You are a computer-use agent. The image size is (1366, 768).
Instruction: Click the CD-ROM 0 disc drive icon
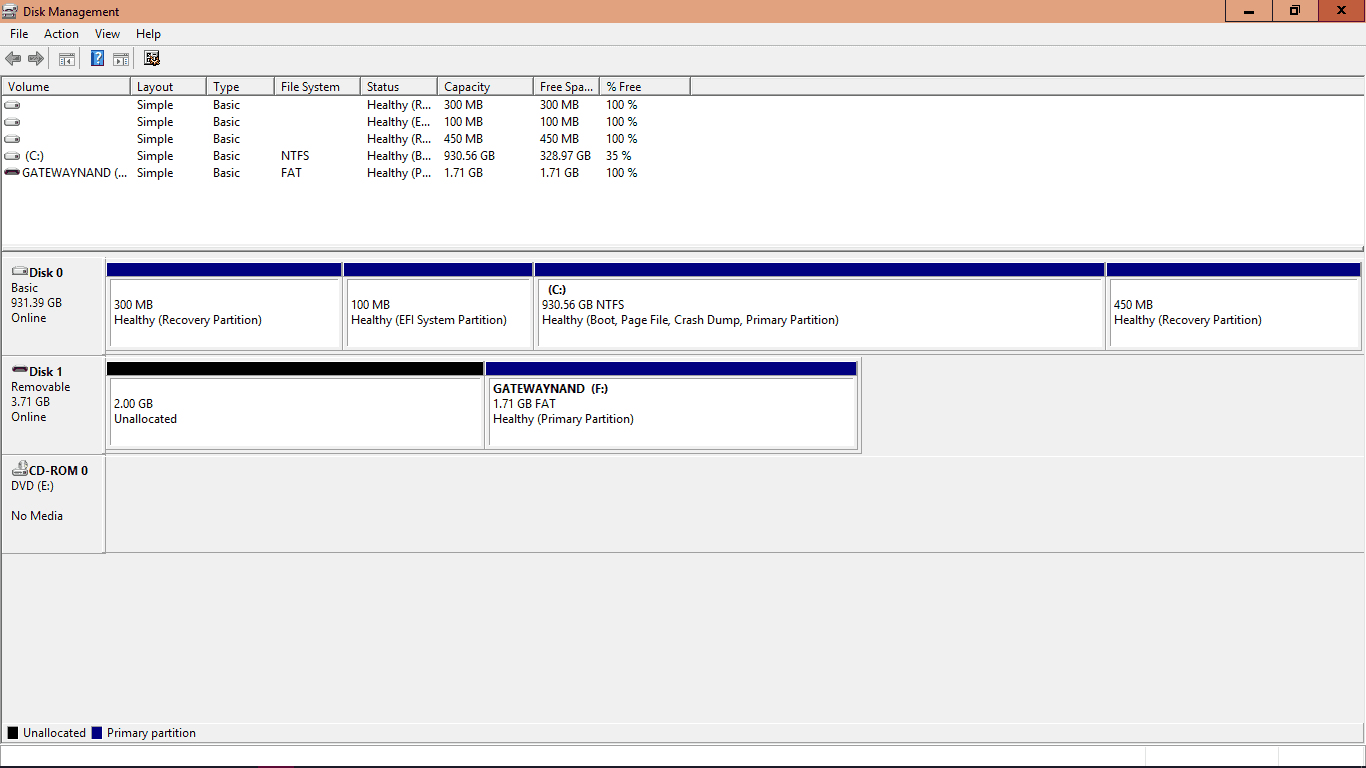[x=19, y=470]
